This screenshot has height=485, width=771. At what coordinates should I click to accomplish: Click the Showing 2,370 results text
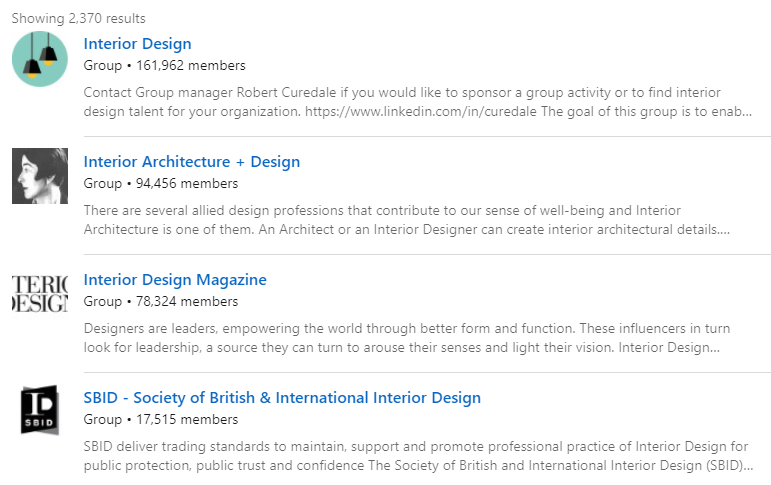point(79,19)
